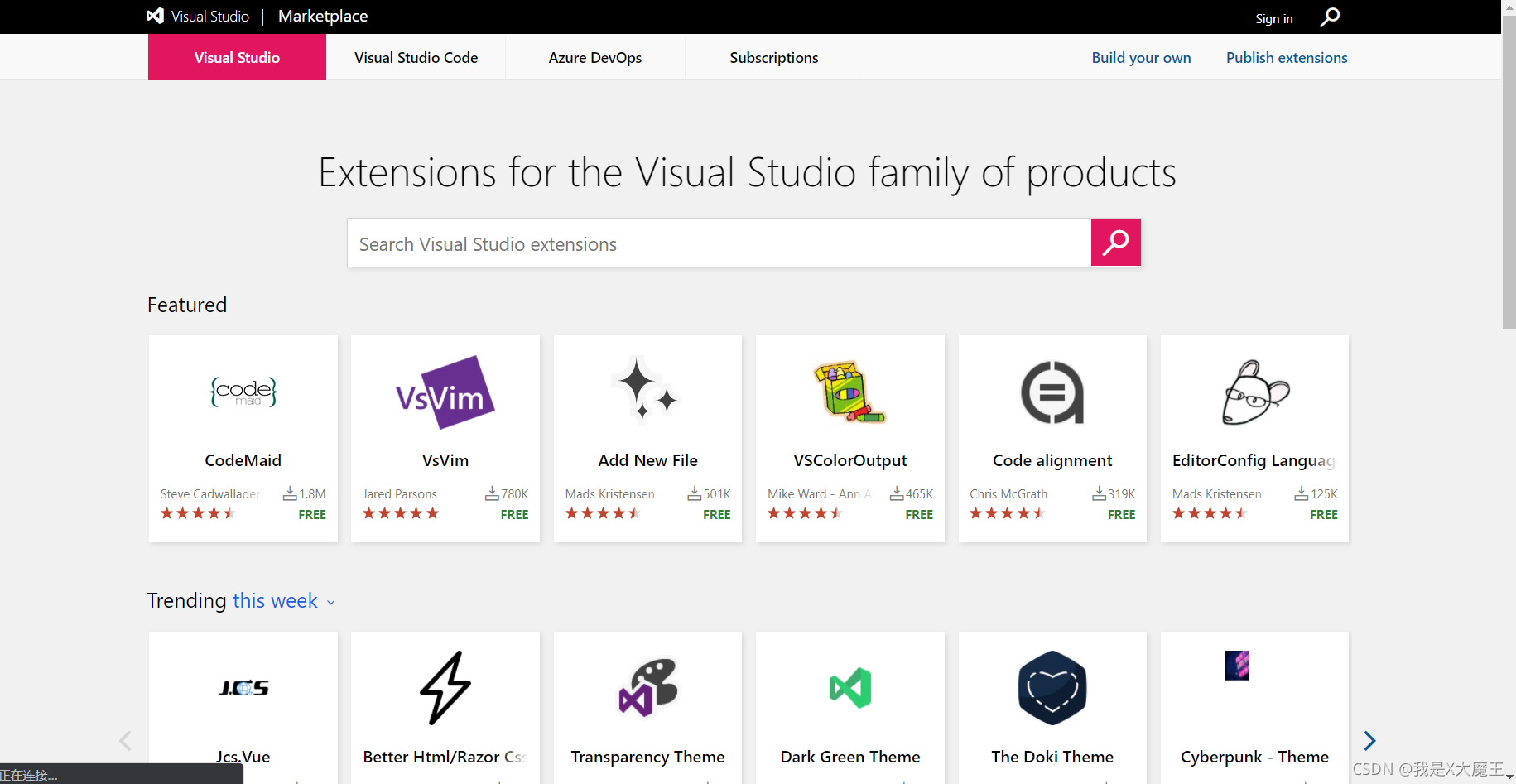Switch to the Visual Studio Code tab

416,57
